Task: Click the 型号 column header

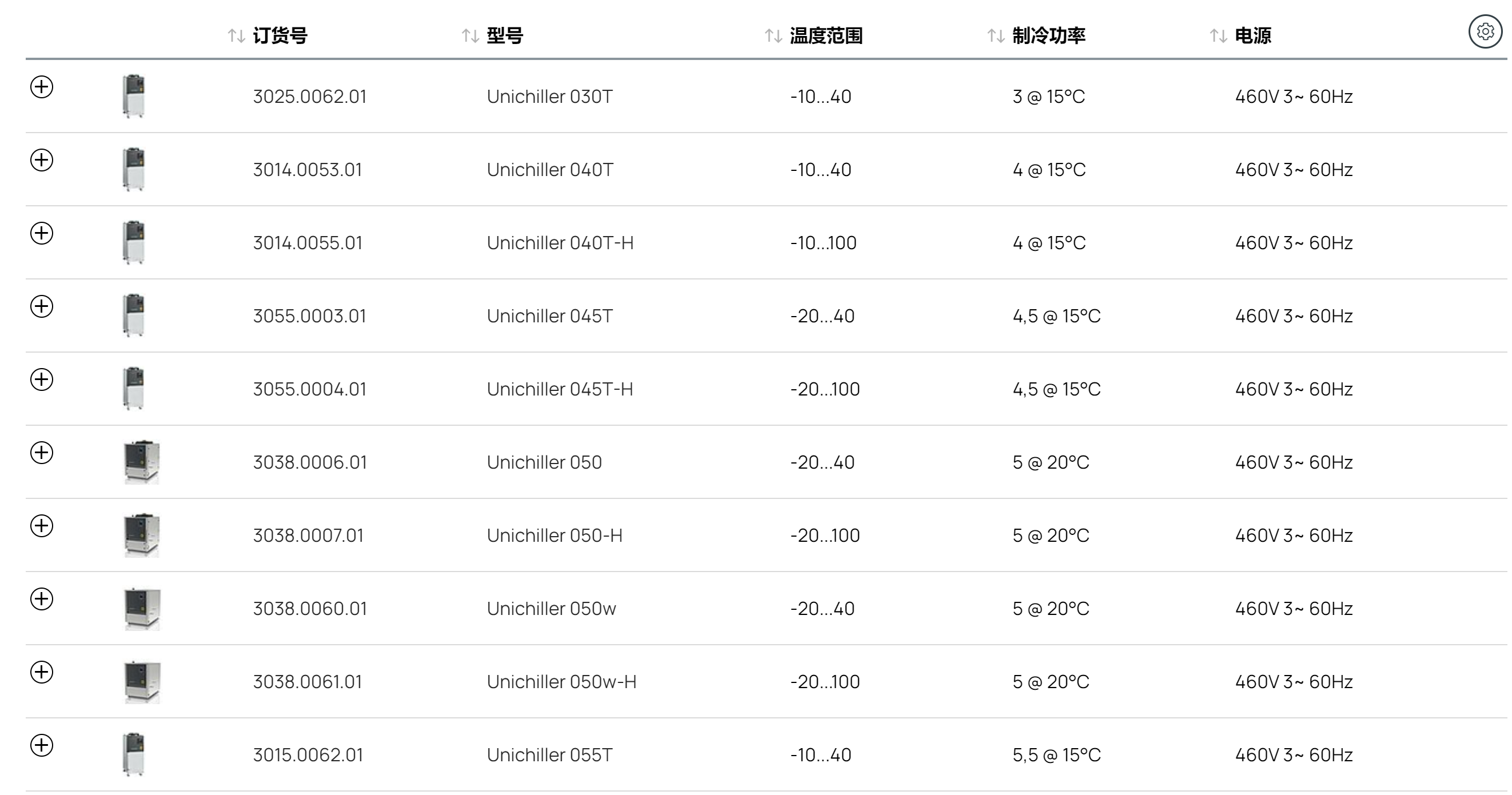Action: (x=505, y=36)
